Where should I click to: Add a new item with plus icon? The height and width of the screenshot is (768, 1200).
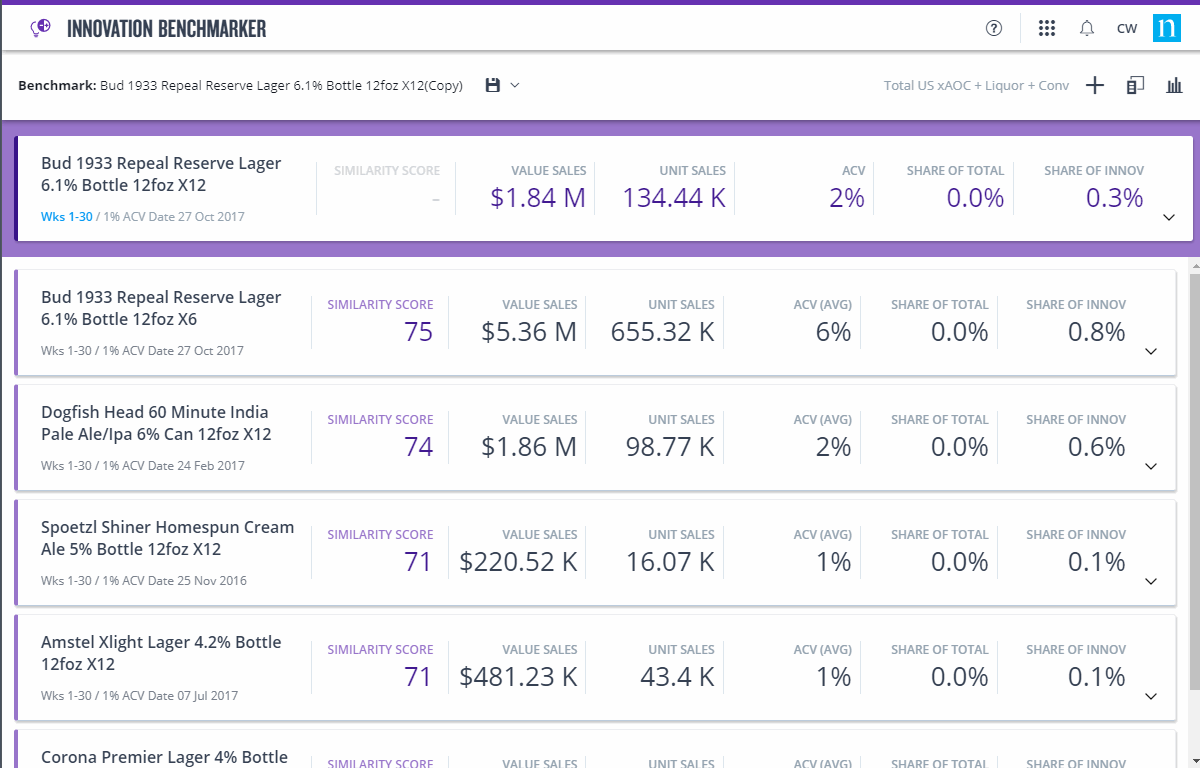point(1095,85)
